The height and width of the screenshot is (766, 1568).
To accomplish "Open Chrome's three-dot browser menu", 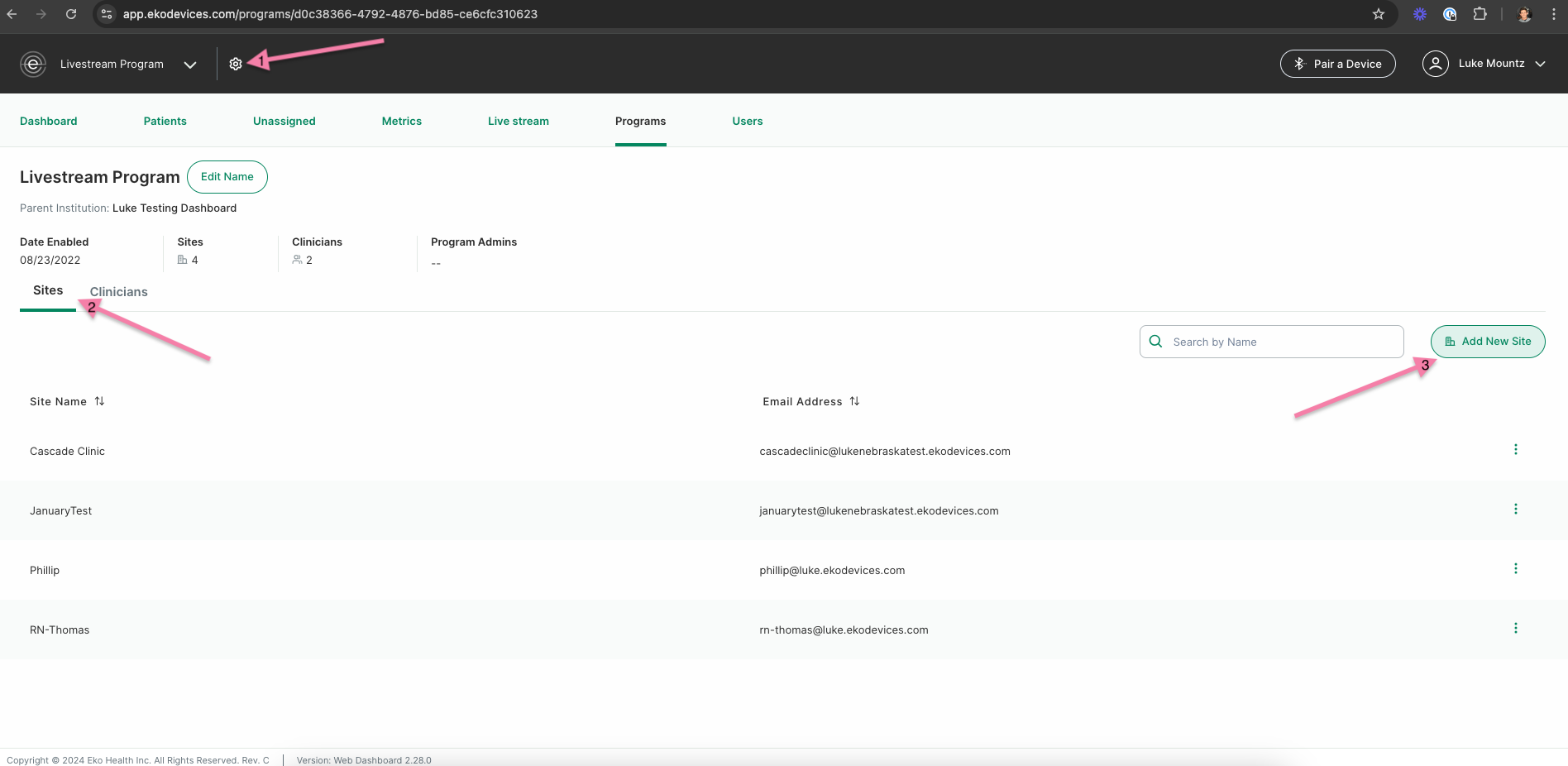I will 1553,14.
